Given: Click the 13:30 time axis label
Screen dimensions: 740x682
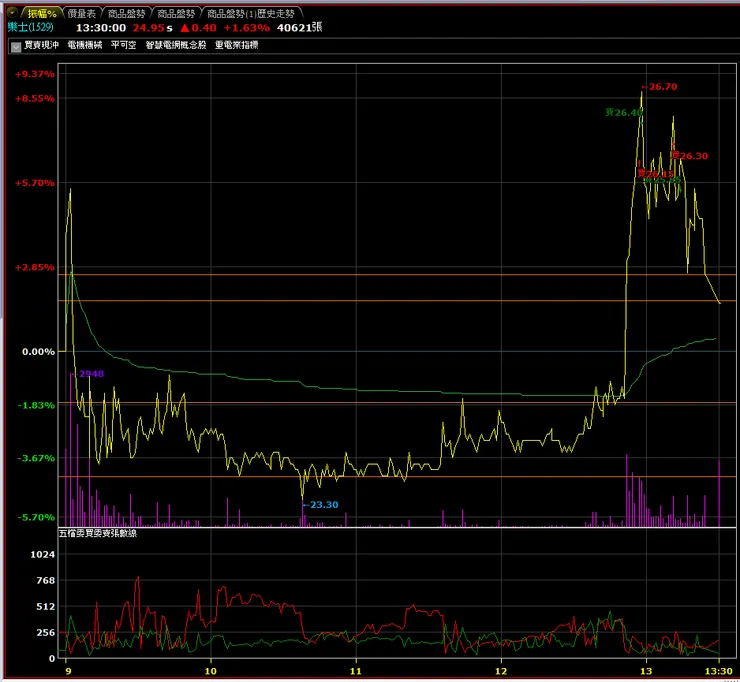Looking at the screenshot, I should coord(719,671).
